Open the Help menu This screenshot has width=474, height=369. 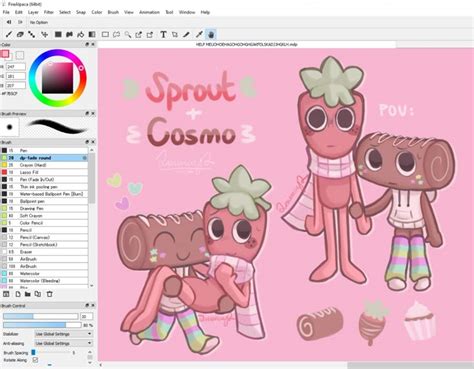tap(205, 12)
